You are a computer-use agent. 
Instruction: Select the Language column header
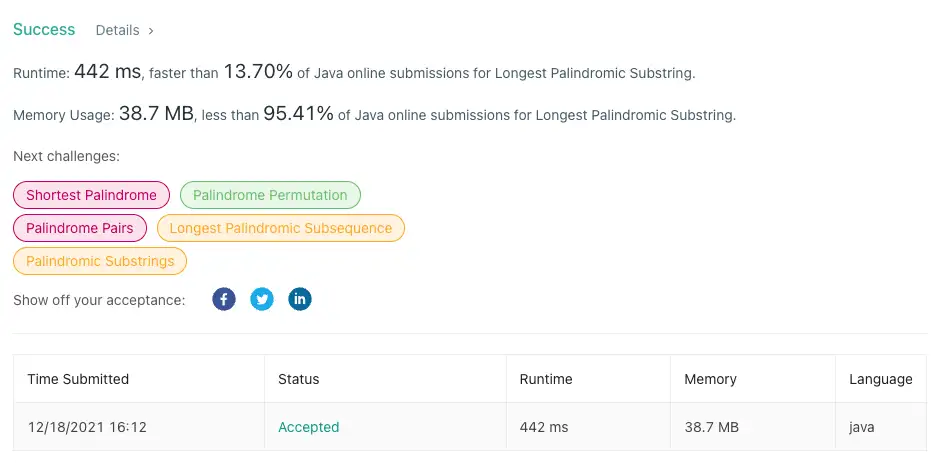coord(881,379)
